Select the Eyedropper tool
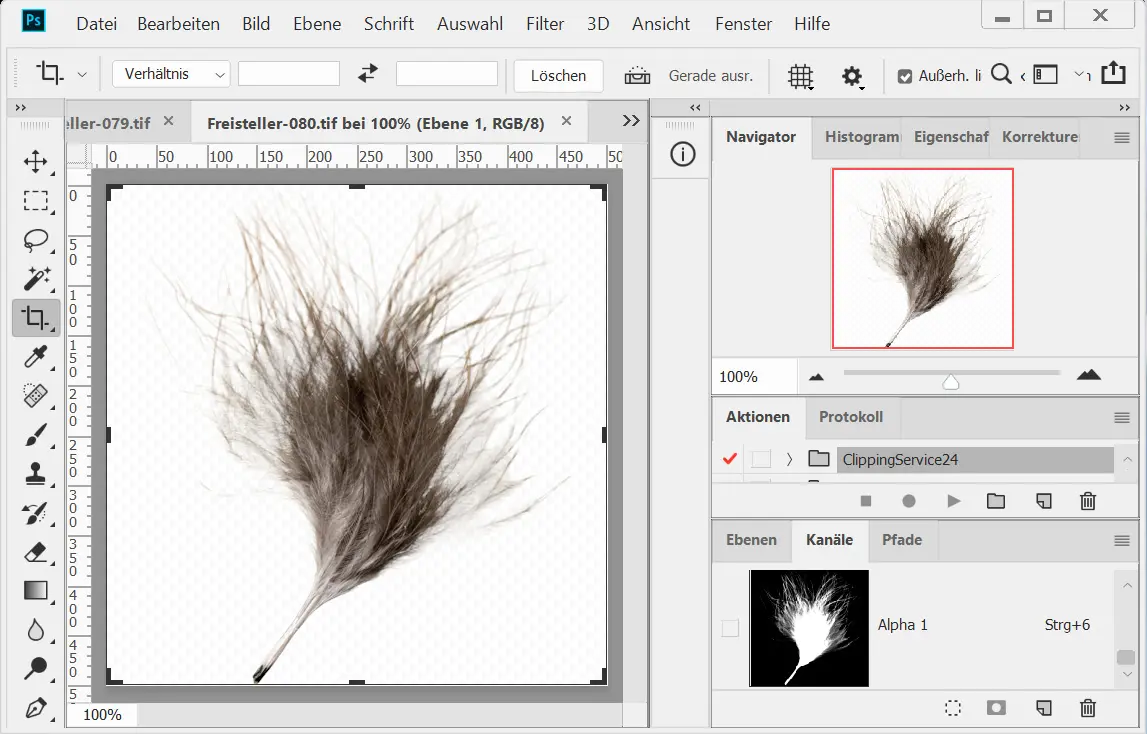 click(36, 357)
